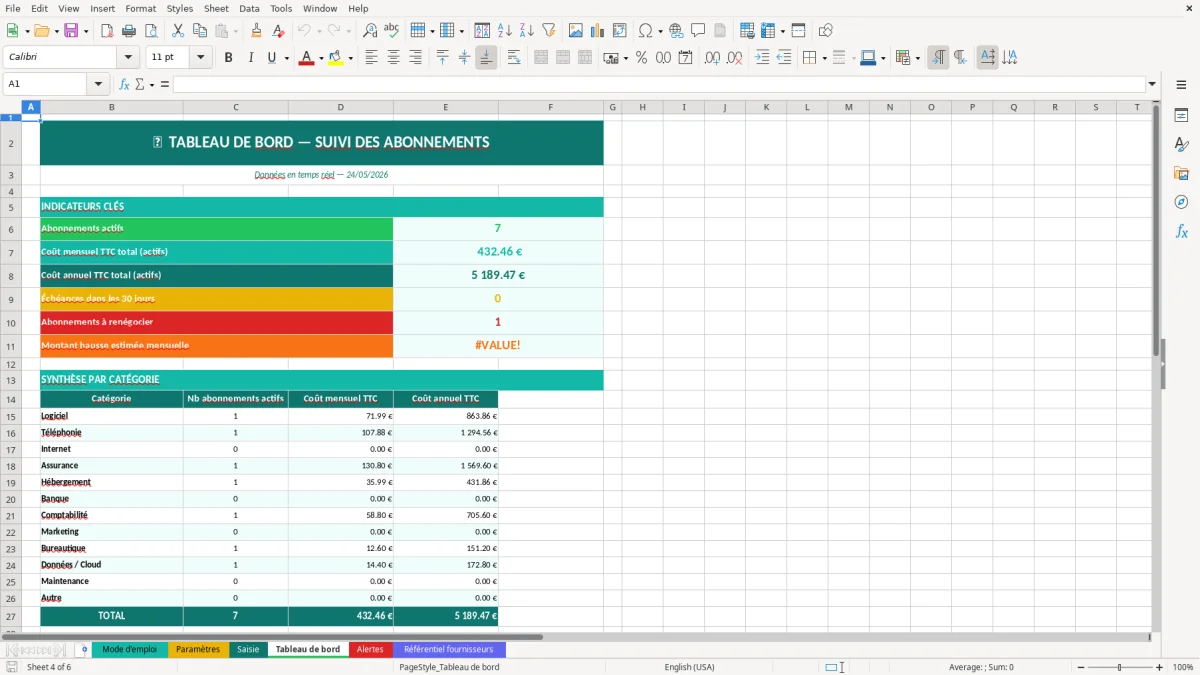Screen dimensions: 1200x675
Task: Run the spelling check
Action: pos(391,31)
